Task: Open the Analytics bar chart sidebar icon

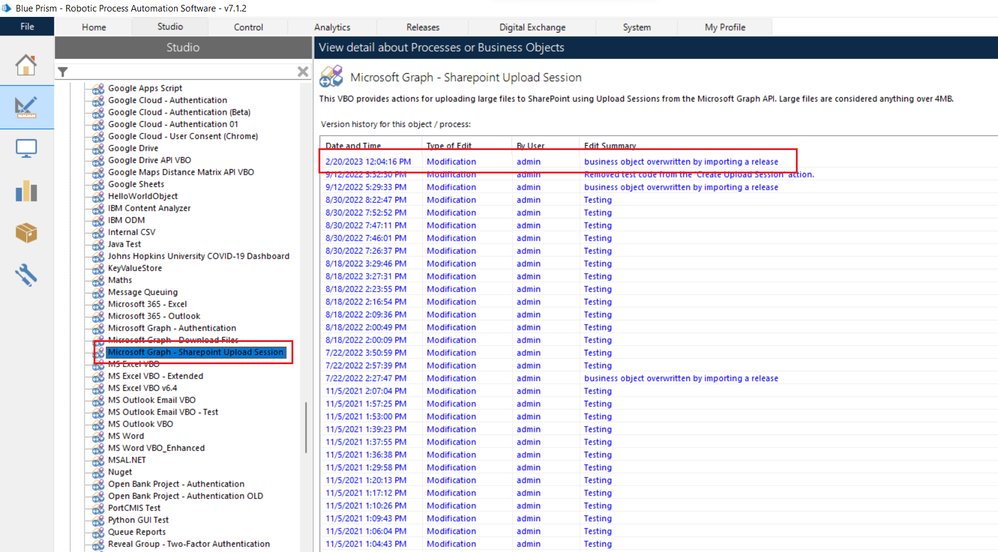Action: click(x=27, y=191)
